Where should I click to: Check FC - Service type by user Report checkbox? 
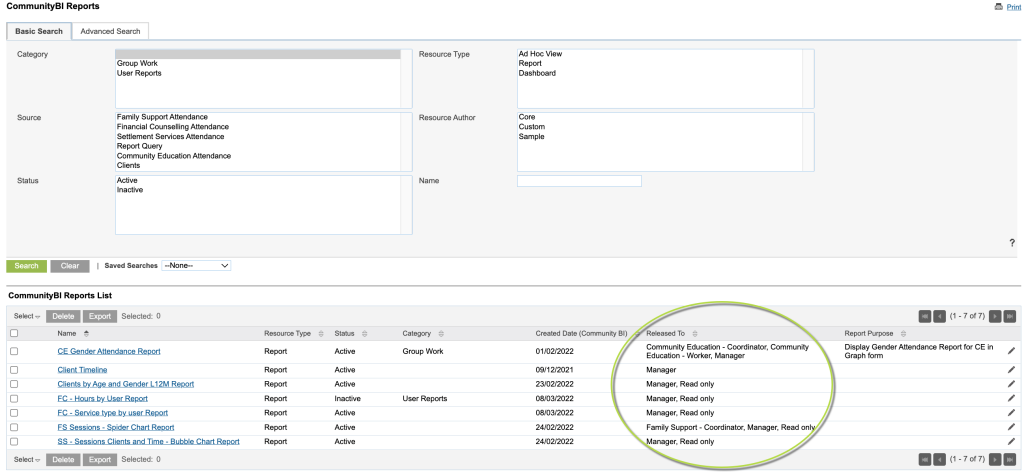(14, 413)
